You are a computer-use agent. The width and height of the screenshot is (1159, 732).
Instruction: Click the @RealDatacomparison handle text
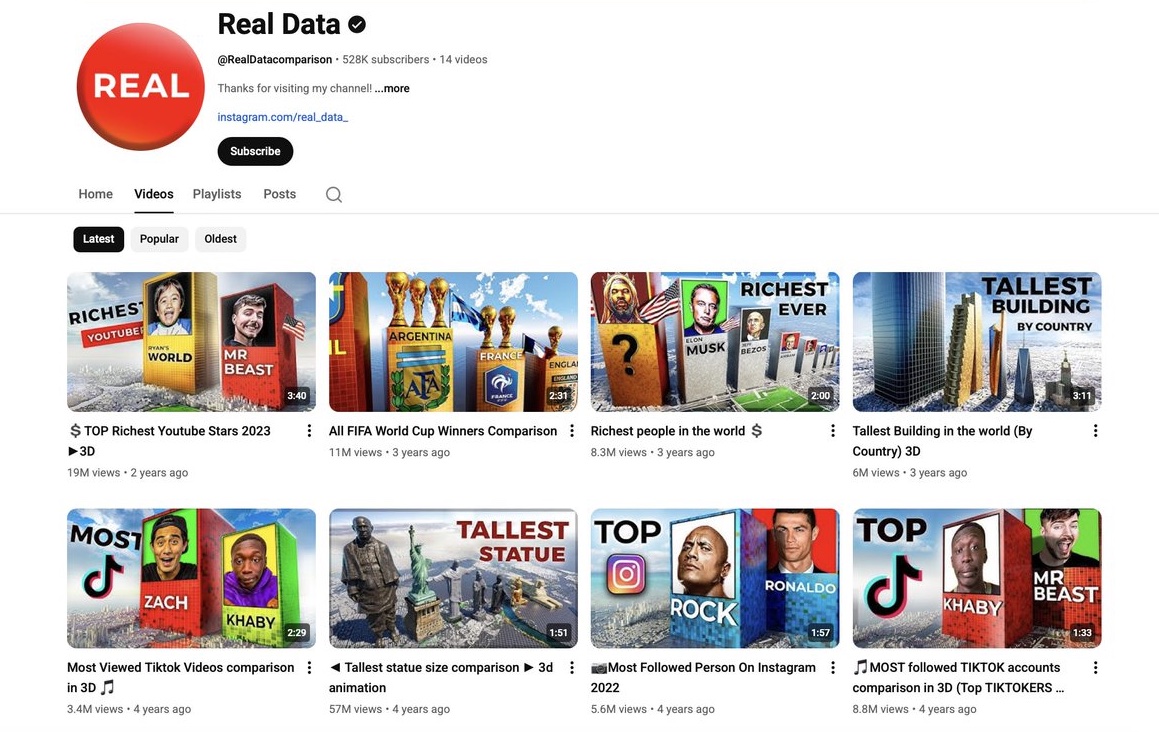[x=274, y=59]
